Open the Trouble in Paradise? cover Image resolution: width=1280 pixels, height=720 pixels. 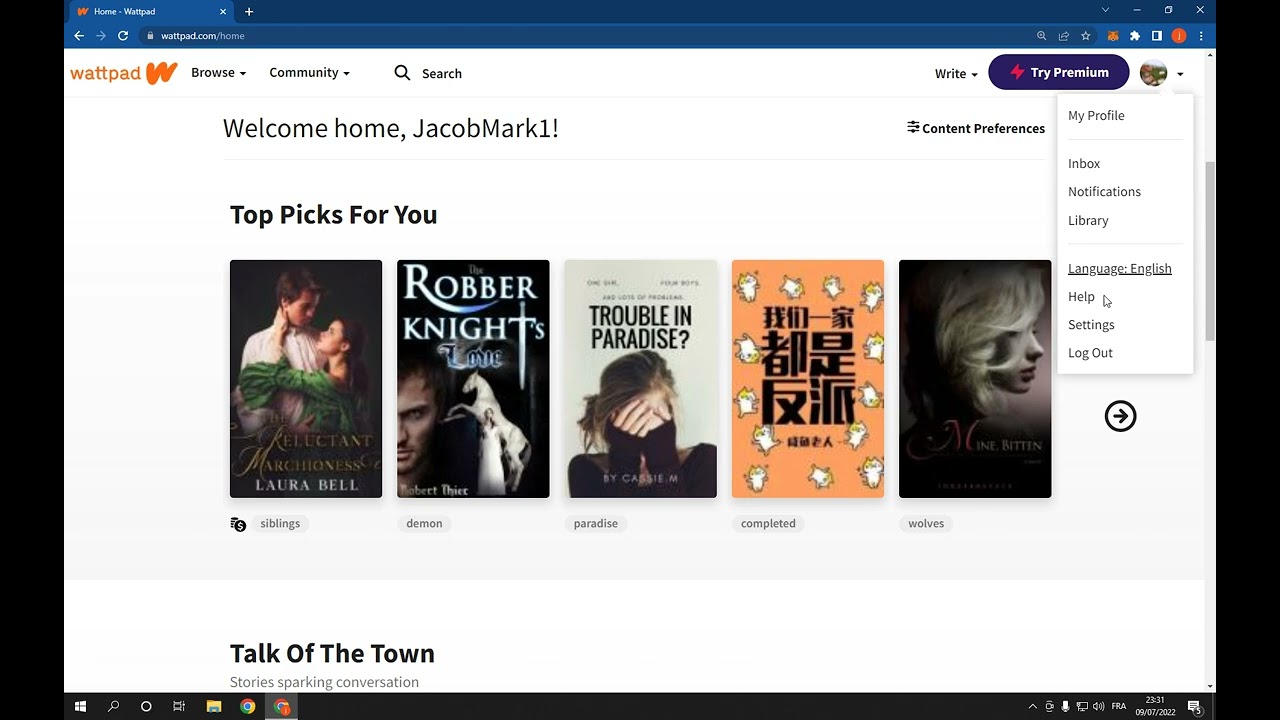pyautogui.click(x=641, y=379)
